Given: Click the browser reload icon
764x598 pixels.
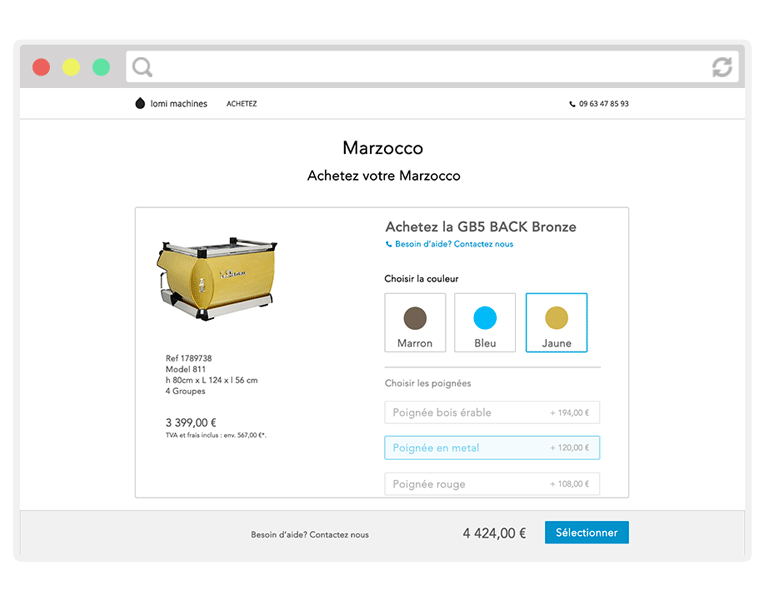Looking at the screenshot, I should point(722,67).
